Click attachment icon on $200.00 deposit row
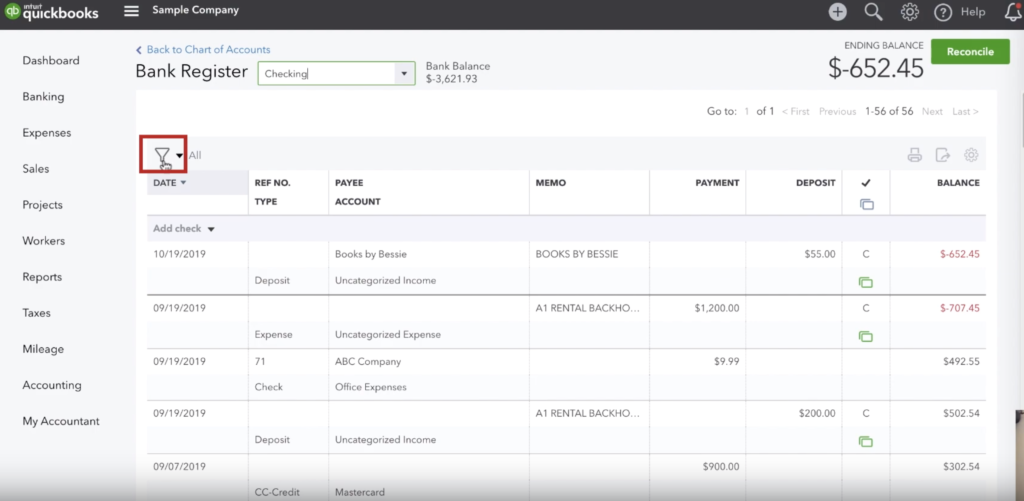 point(866,442)
